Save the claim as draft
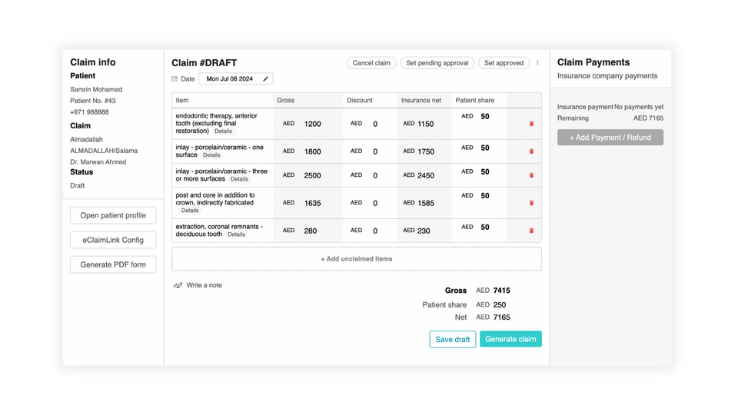The image size is (738, 415). point(452,339)
